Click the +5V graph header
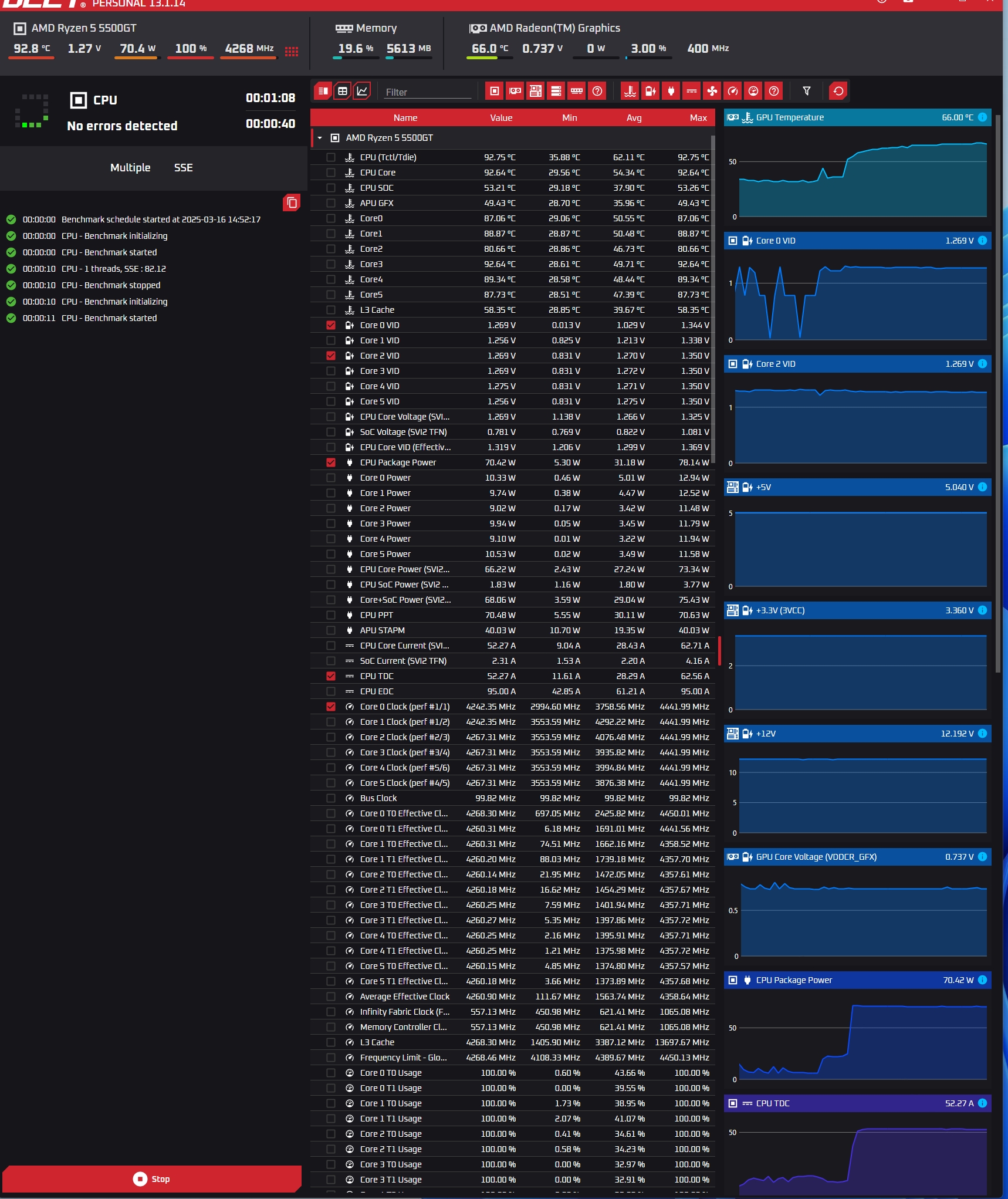The width and height of the screenshot is (1008, 1199). [857, 487]
